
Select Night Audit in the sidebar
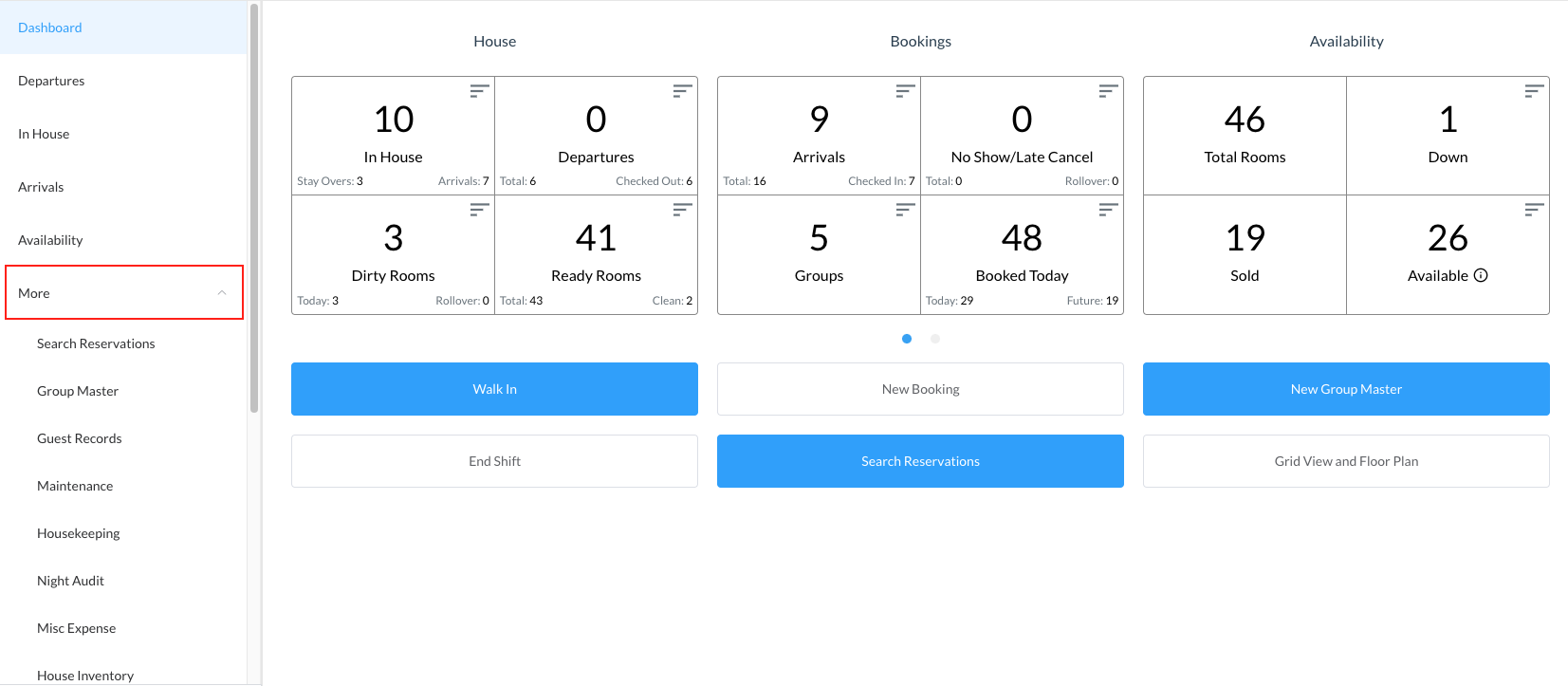point(70,581)
